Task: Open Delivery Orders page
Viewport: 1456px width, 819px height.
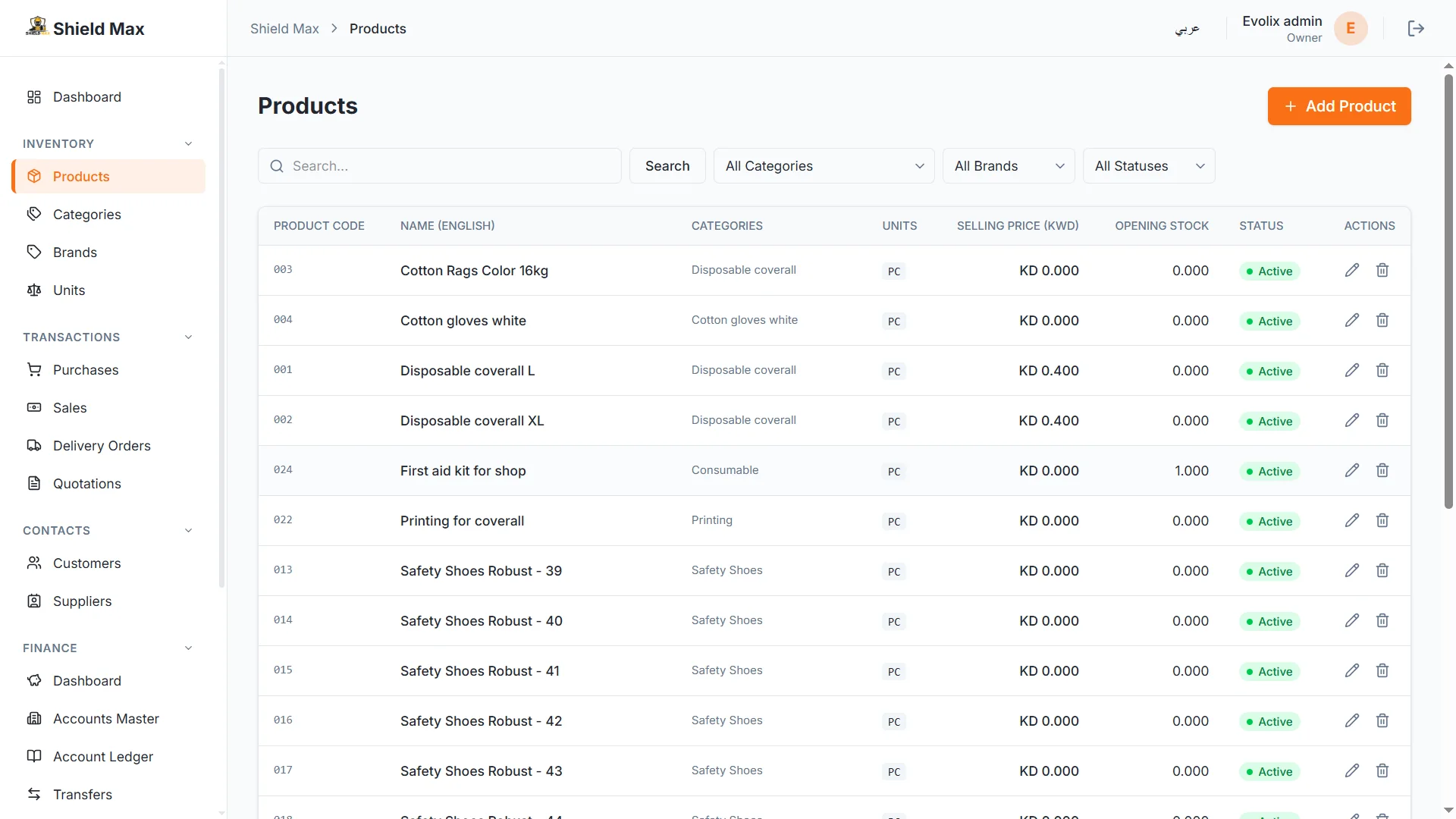Action: pyautogui.click(x=108, y=445)
